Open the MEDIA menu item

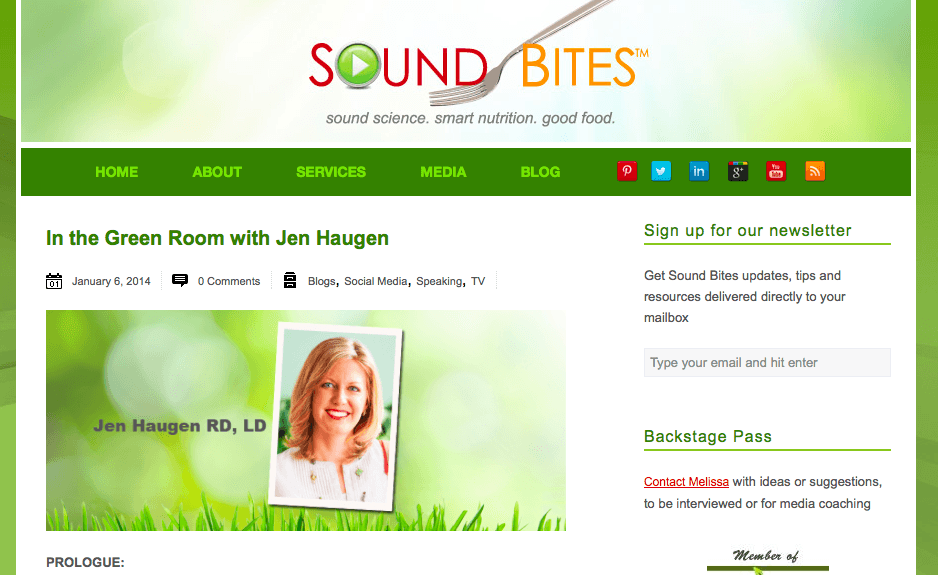coord(443,172)
